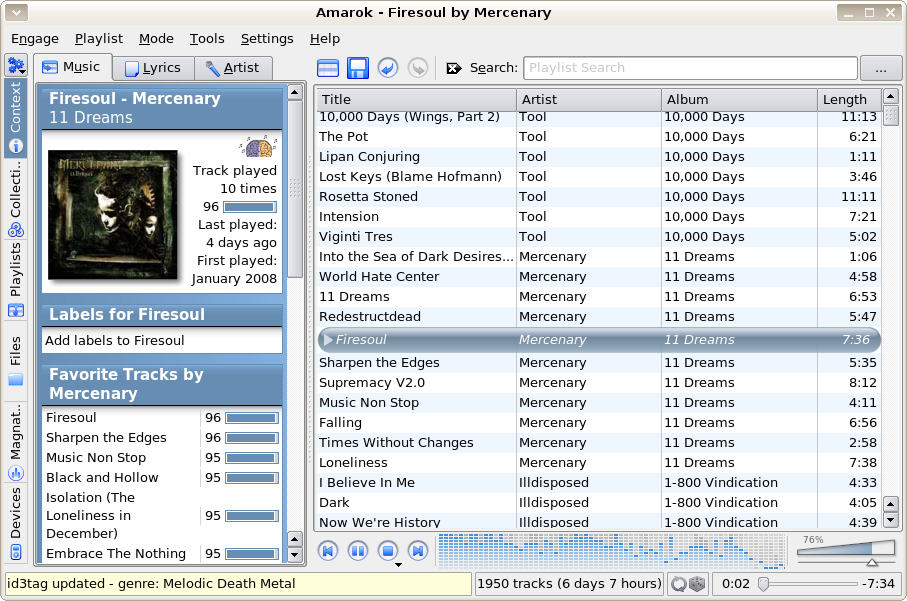Switch to the Lyrics tab
Viewport: 907px width, 601px height.
tap(153, 68)
